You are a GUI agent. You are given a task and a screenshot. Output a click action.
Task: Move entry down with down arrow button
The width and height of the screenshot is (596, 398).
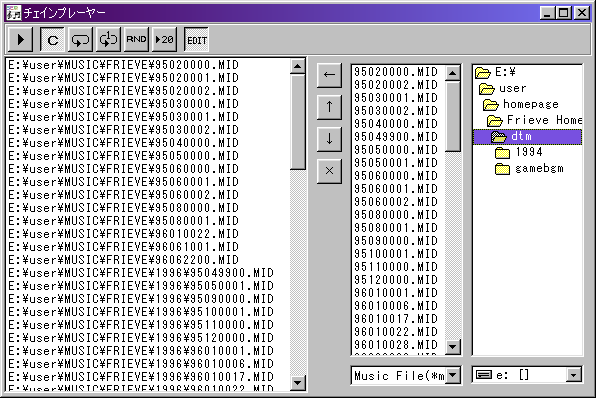[x=329, y=139]
